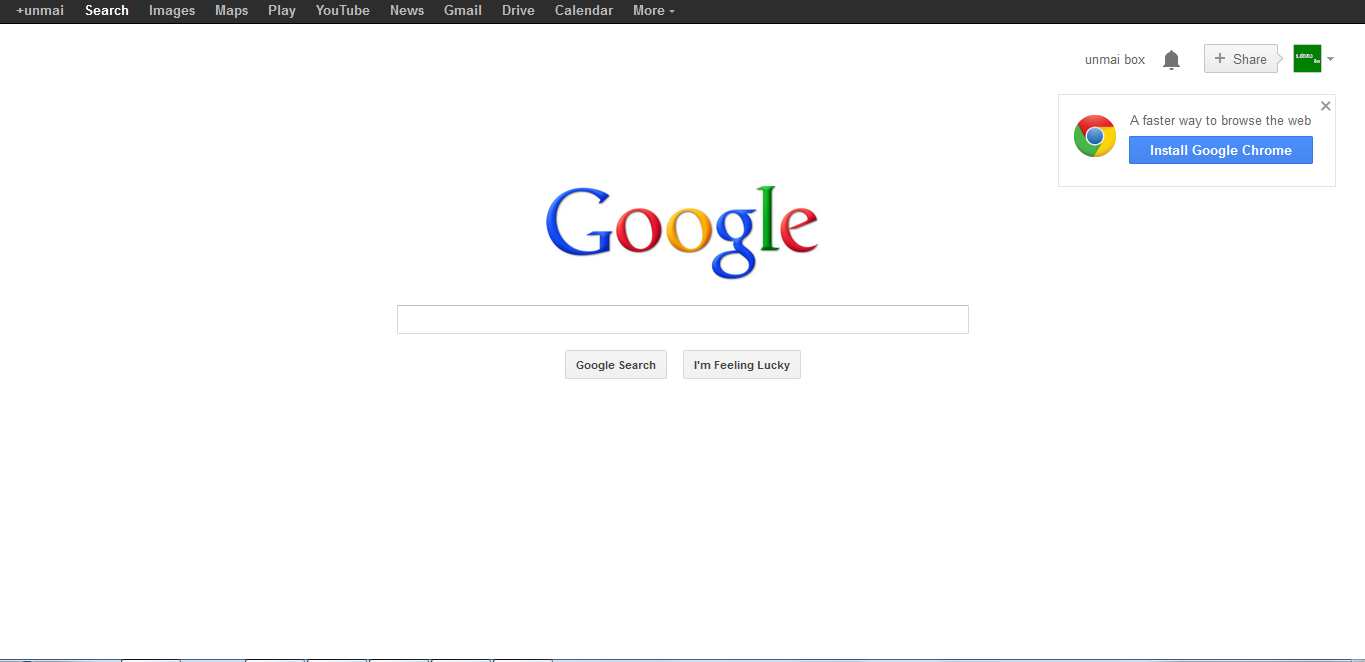Open the +unmai Google+ link
This screenshot has width=1365, height=662.
pos(40,10)
